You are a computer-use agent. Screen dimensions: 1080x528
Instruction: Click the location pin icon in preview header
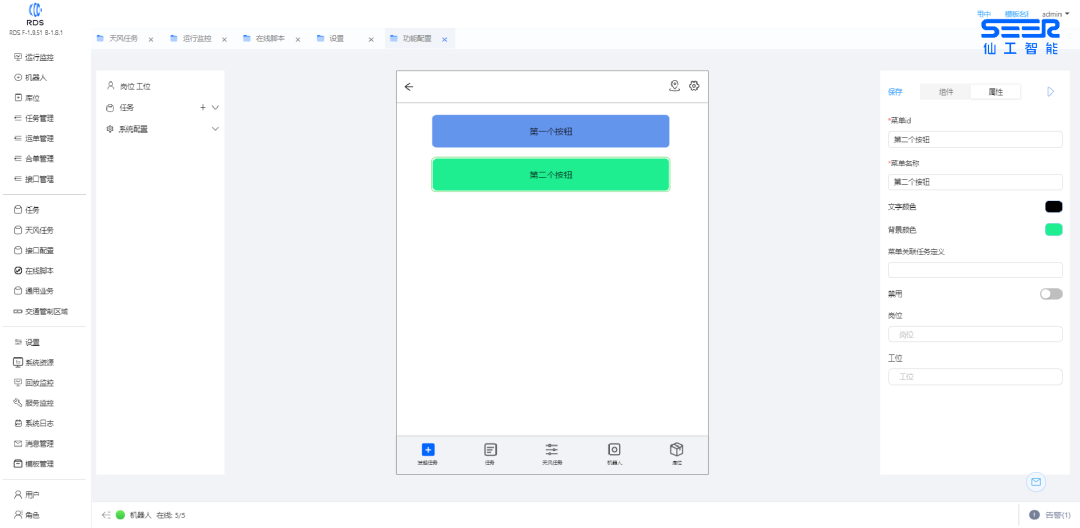click(675, 86)
